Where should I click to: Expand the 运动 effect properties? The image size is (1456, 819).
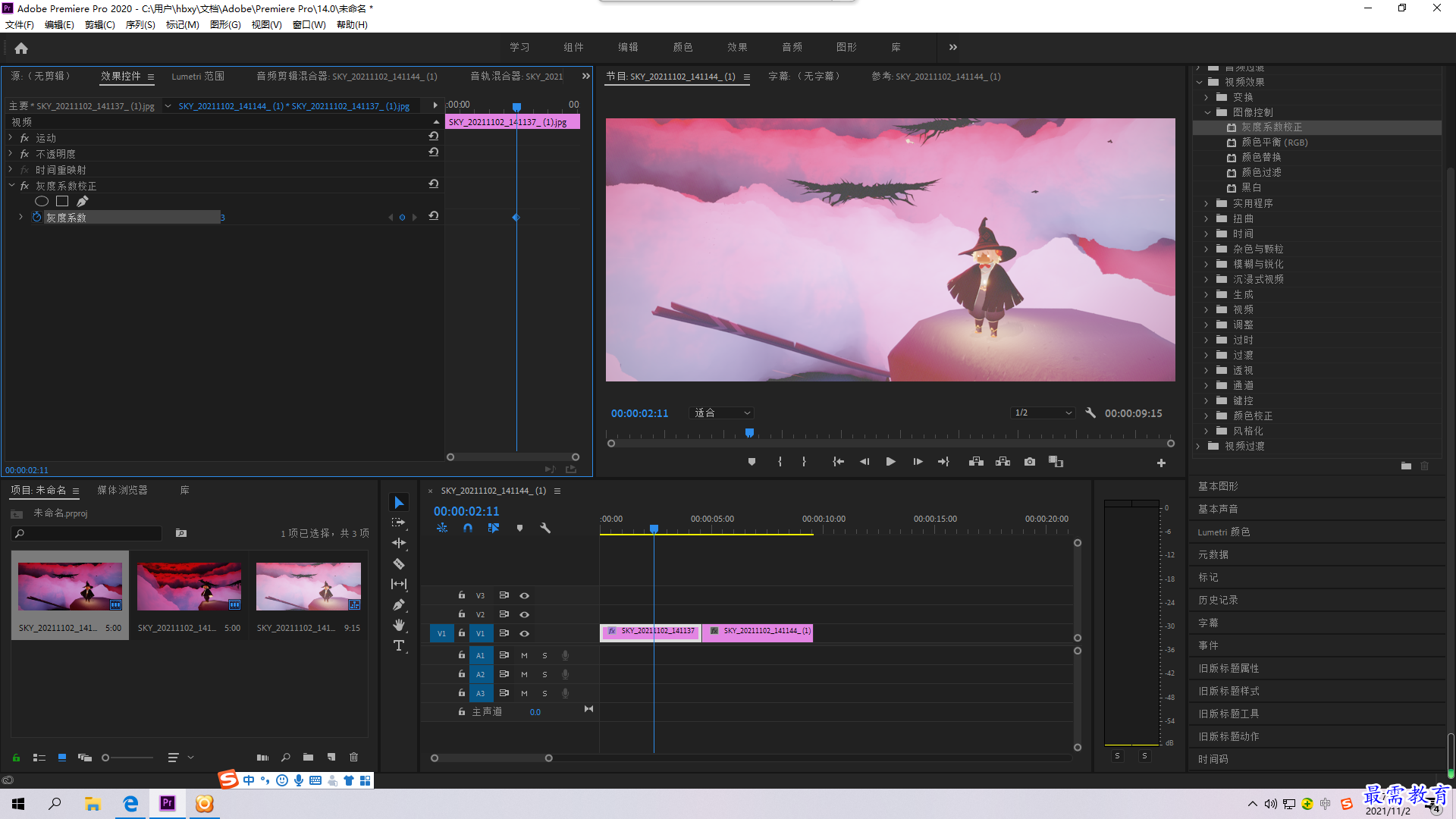point(11,137)
